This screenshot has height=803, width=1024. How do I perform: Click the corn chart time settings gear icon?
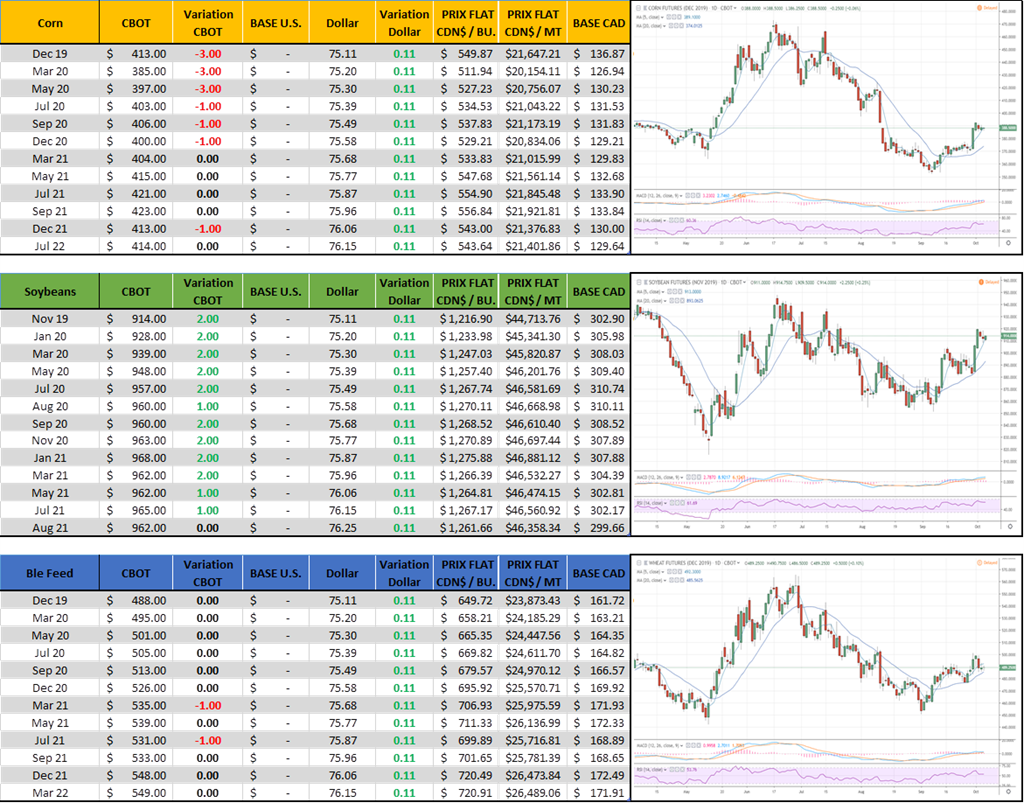(x=1008, y=242)
